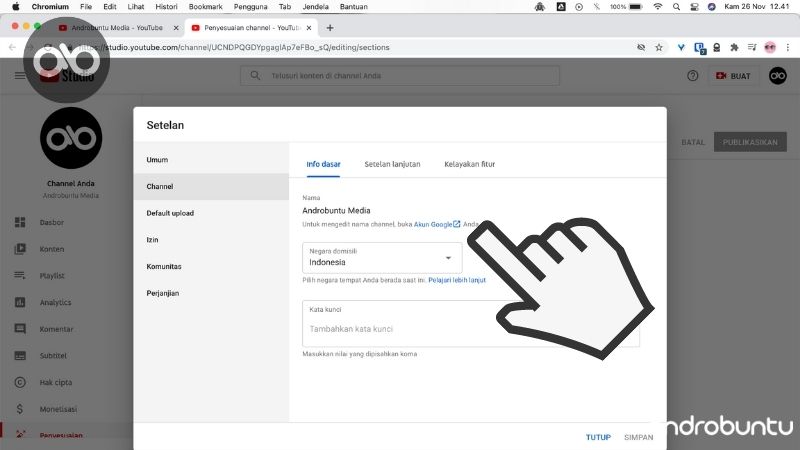Click the large channel profile picture
The image size is (800, 450).
[x=71, y=138]
